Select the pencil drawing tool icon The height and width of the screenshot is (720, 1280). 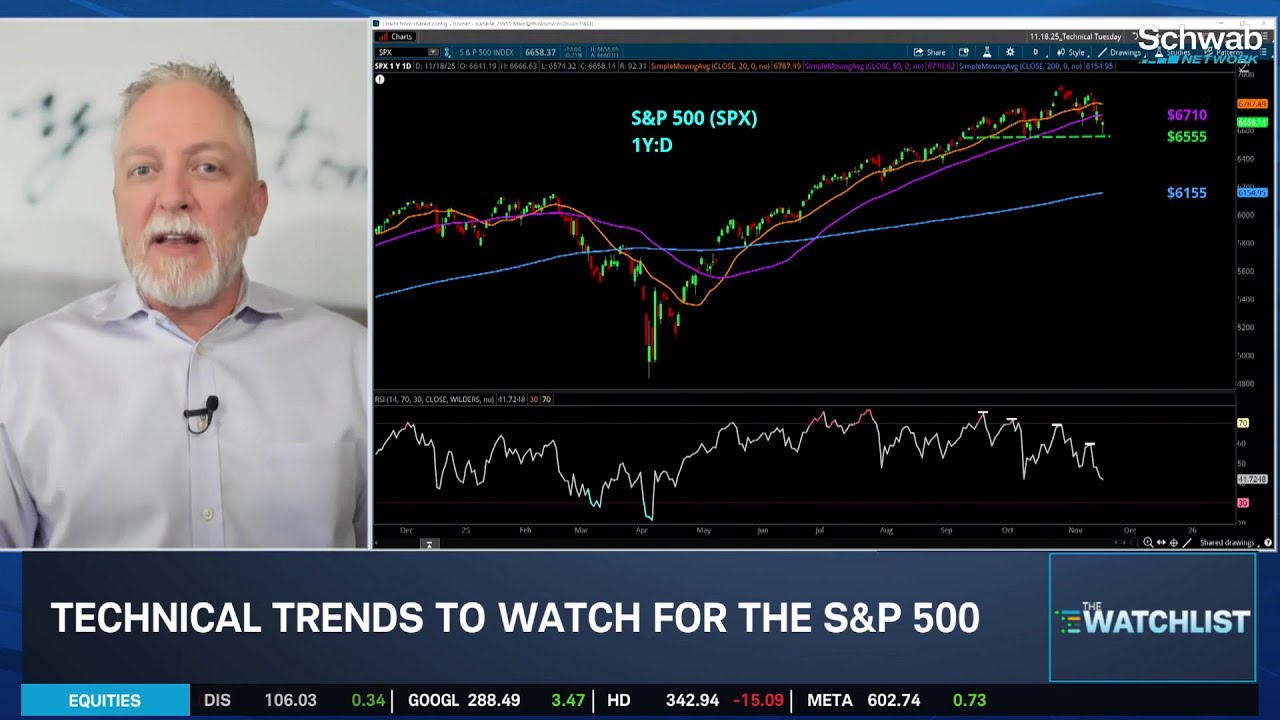click(1187, 542)
